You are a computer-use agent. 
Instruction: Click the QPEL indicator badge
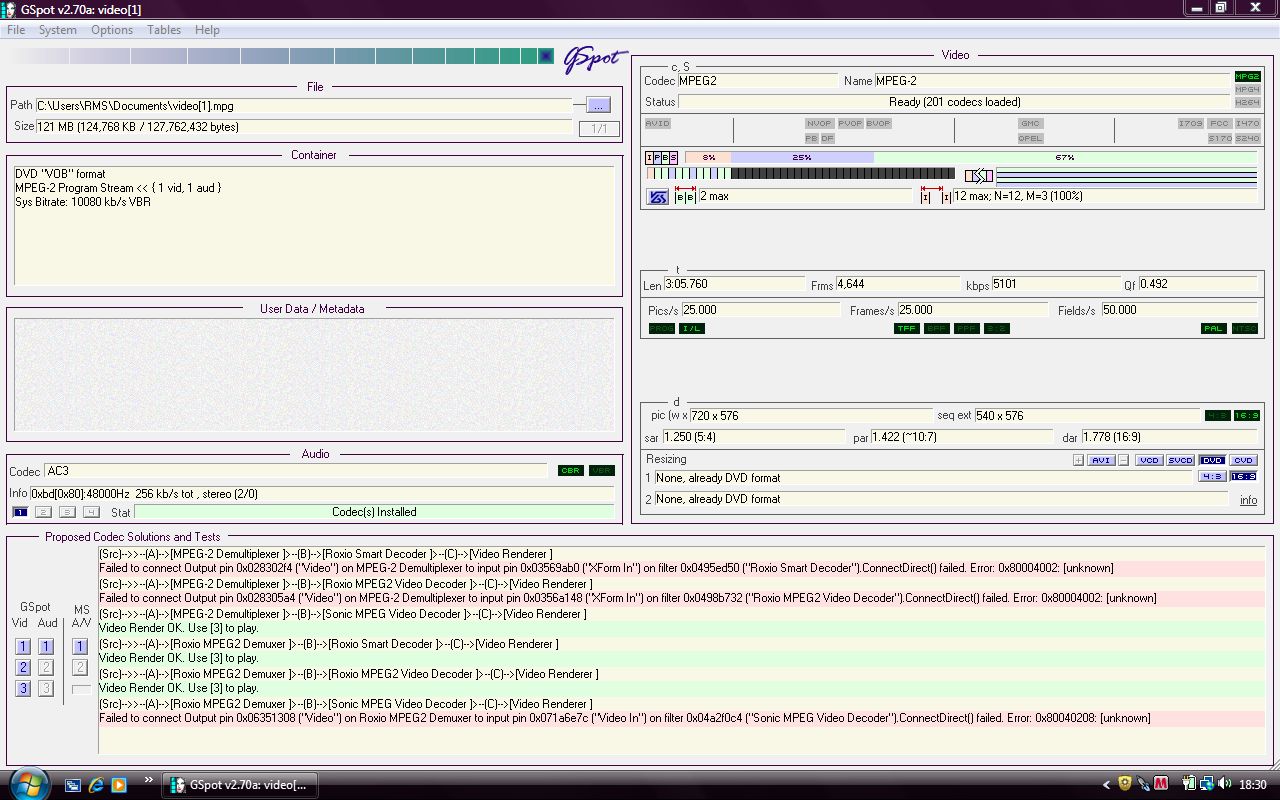point(1030,138)
